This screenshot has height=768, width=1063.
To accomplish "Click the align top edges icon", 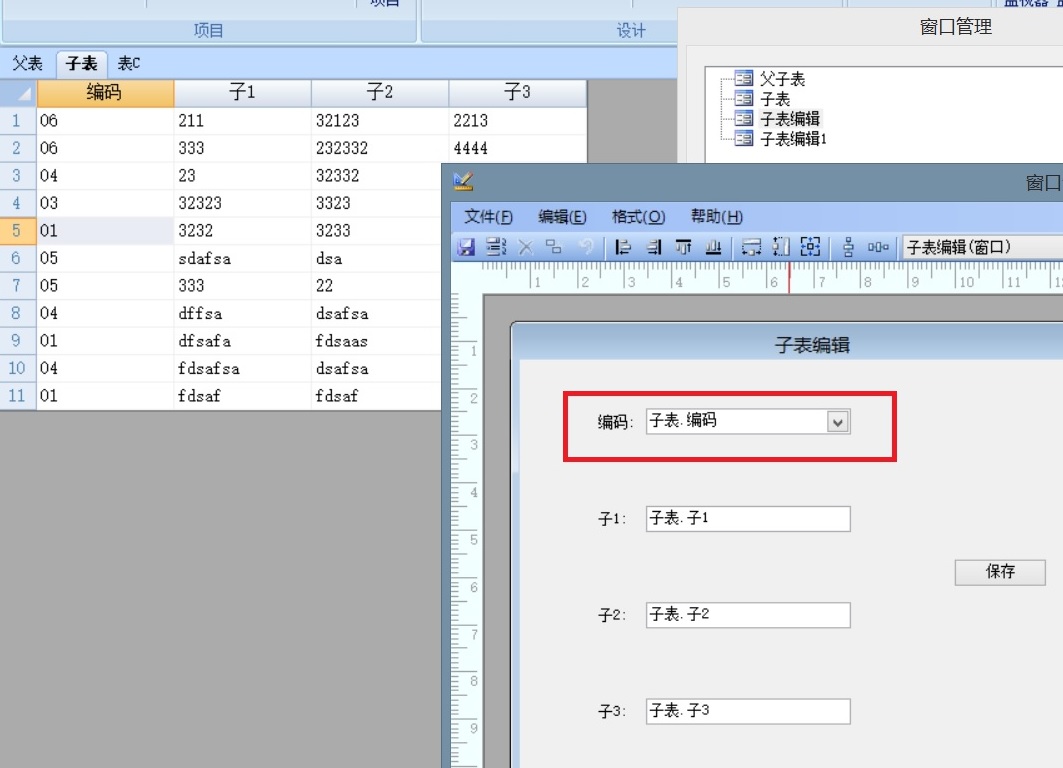I will (x=683, y=247).
